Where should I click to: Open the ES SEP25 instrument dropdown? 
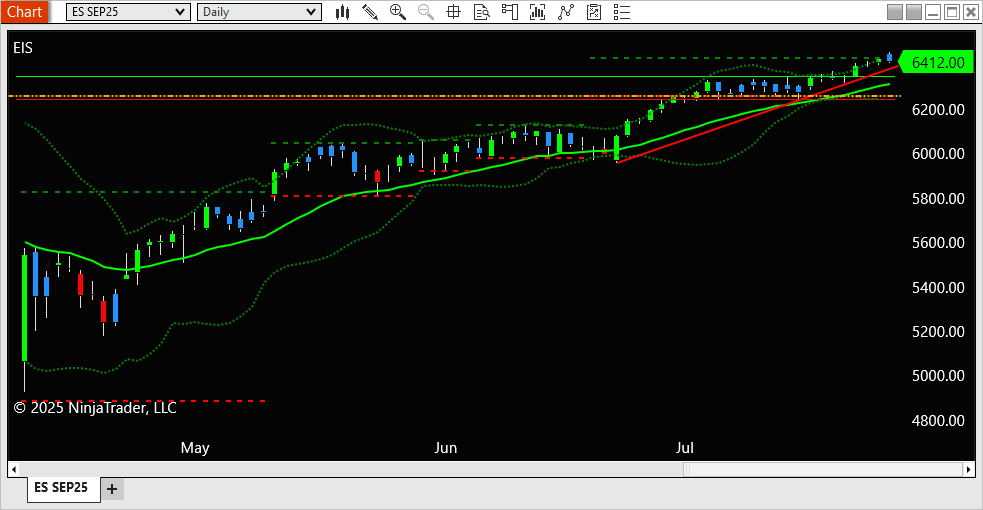pos(129,12)
